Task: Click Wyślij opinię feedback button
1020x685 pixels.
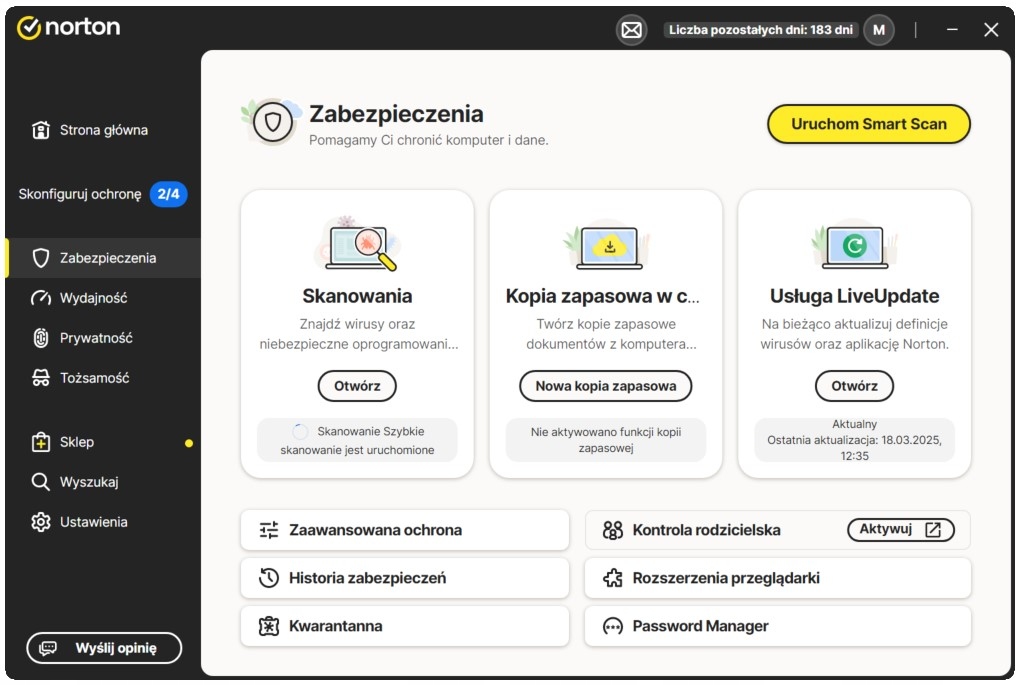Action: tap(104, 648)
